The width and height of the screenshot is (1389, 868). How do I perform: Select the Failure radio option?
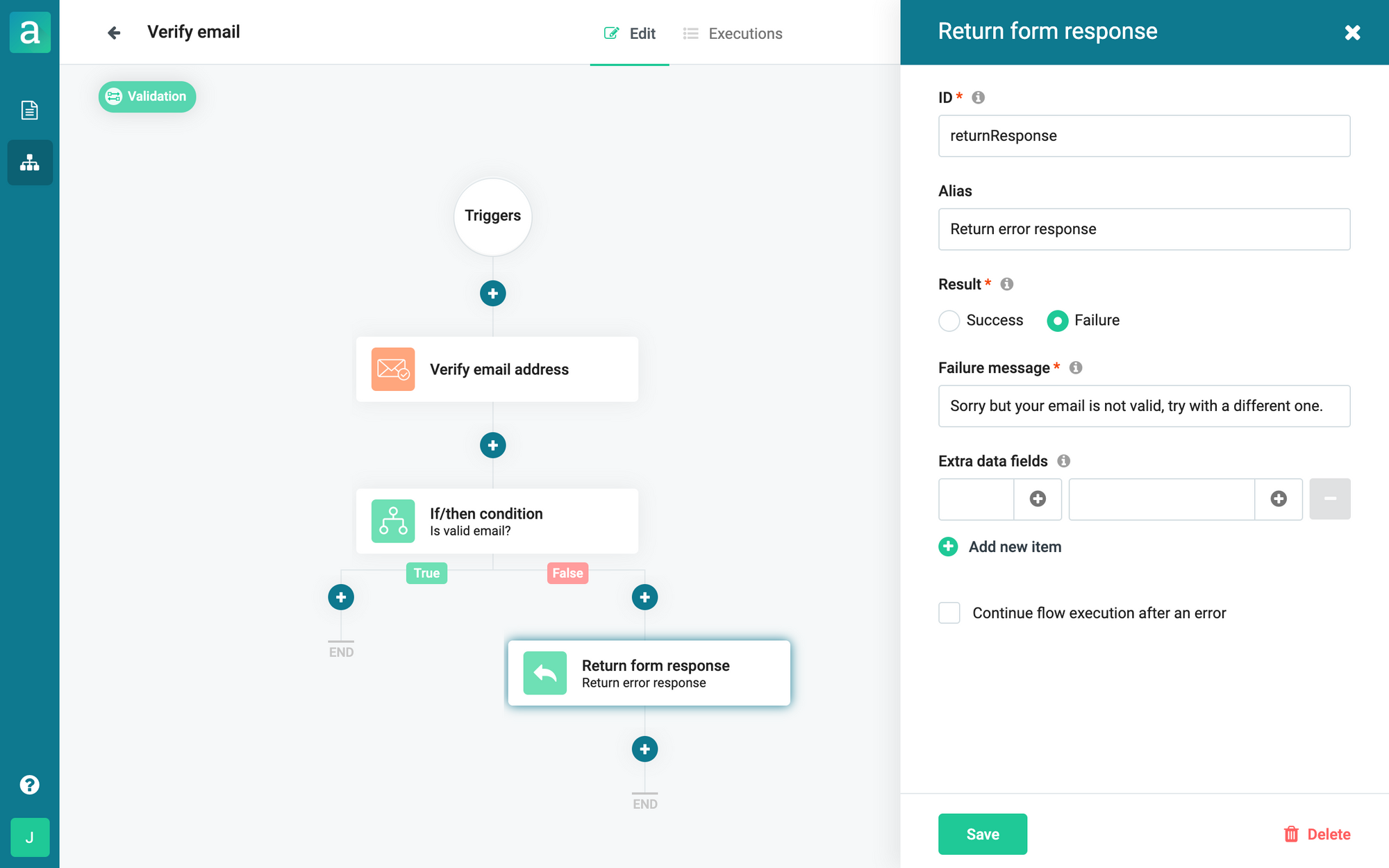1057,321
